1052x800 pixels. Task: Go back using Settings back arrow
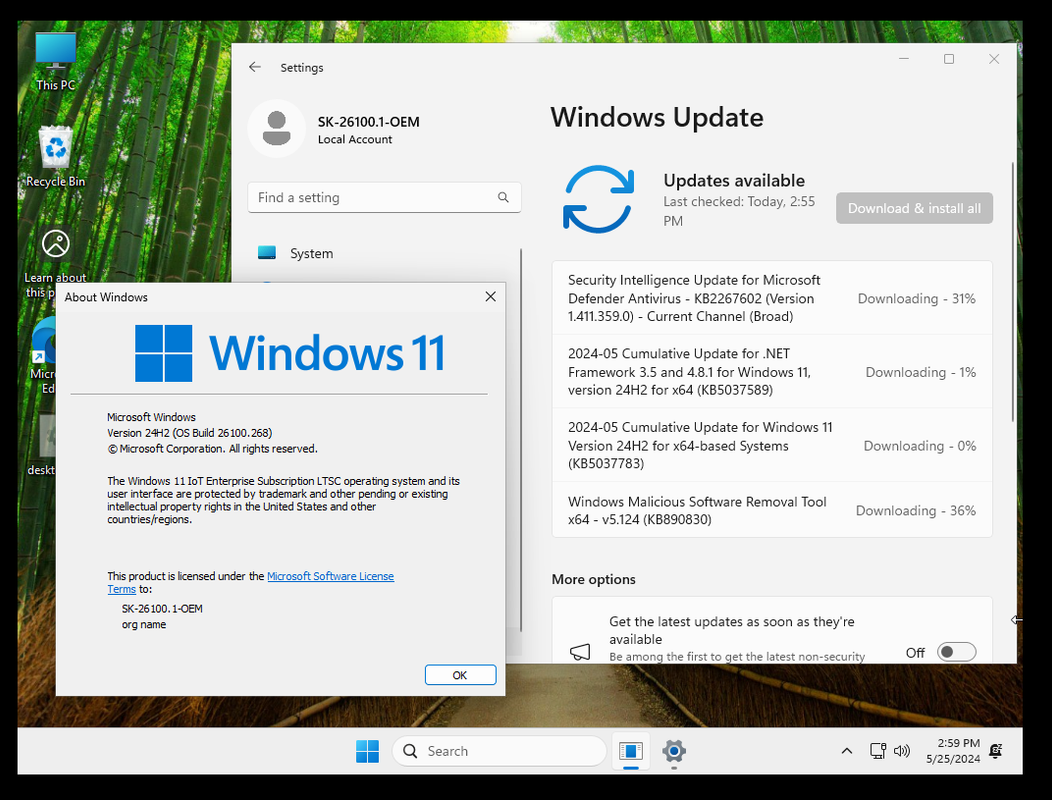point(254,67)
